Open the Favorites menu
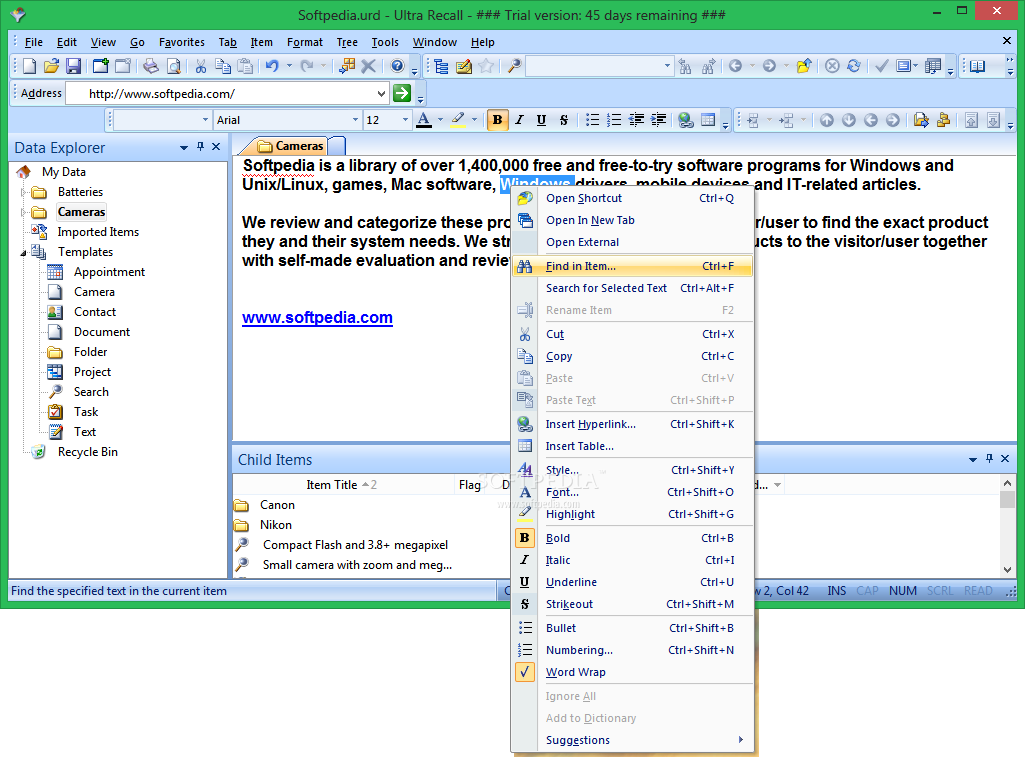Viewport: 1025px width, 757px height. tap(182, 42)
